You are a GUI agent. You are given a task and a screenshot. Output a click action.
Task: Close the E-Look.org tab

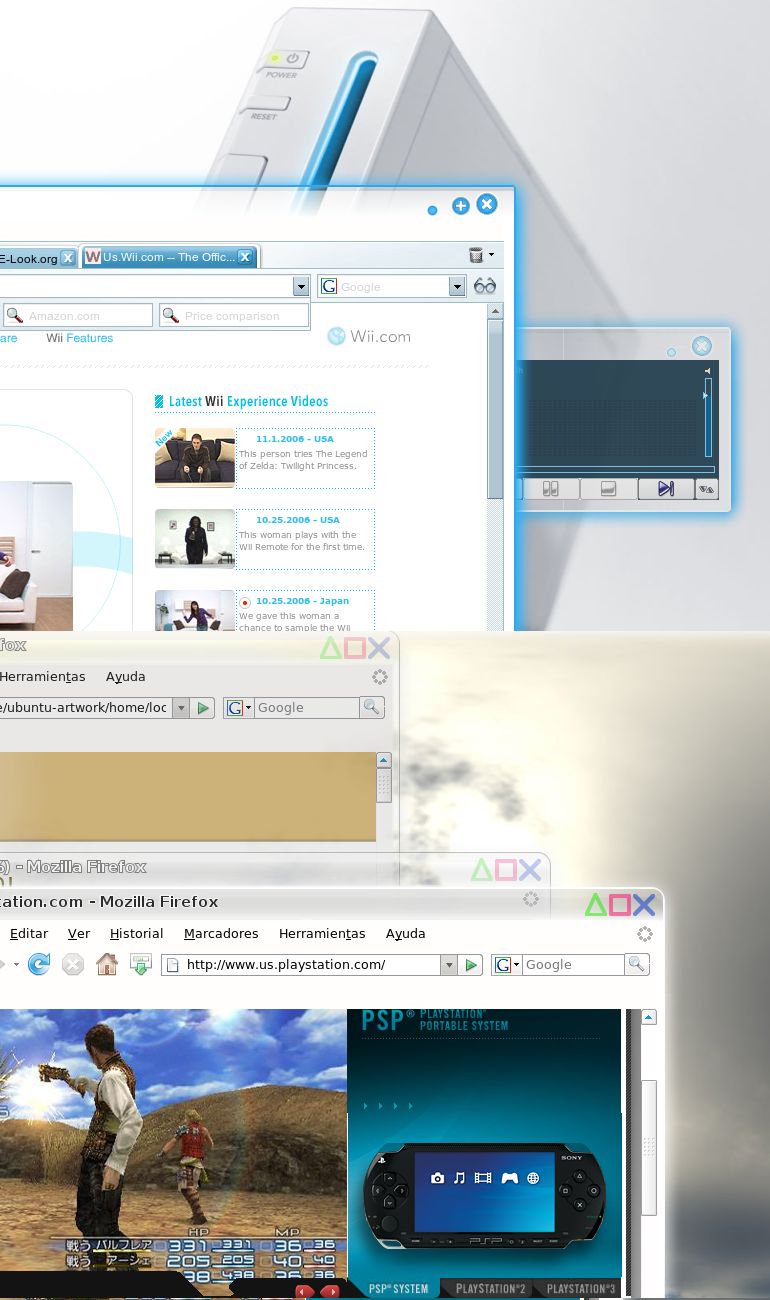tap(67, 258)
